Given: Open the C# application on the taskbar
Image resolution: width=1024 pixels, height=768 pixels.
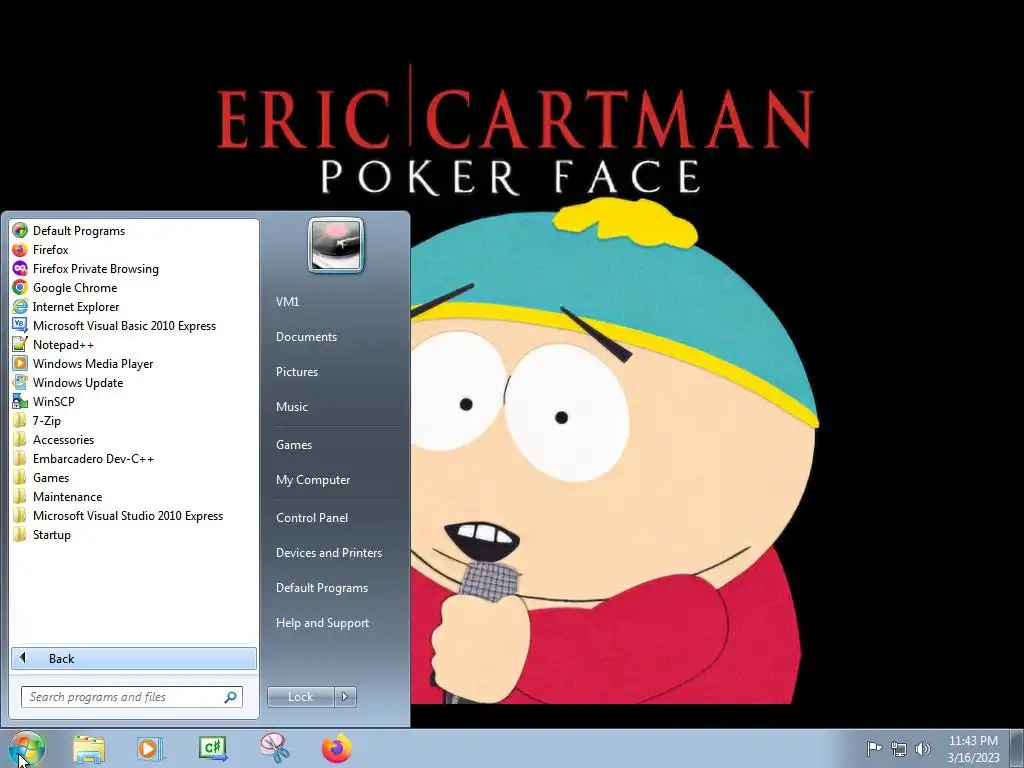Looking at the screenshot, I should pyautogui.click(x=213, y=749).
